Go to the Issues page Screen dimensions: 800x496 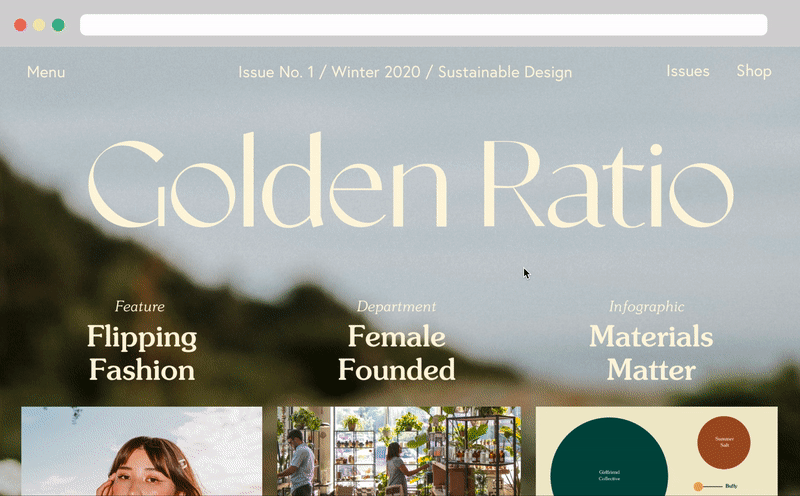point(688,71)
